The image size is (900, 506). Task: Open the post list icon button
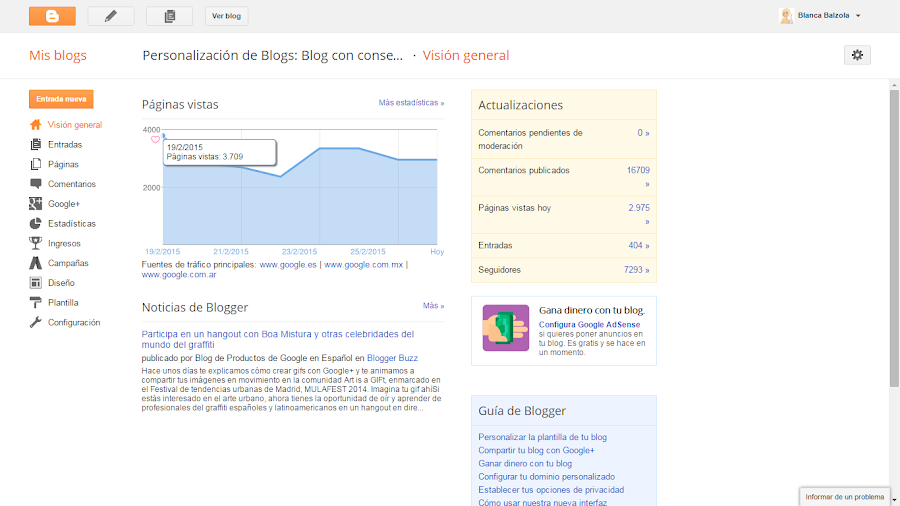tap(169, 16)
